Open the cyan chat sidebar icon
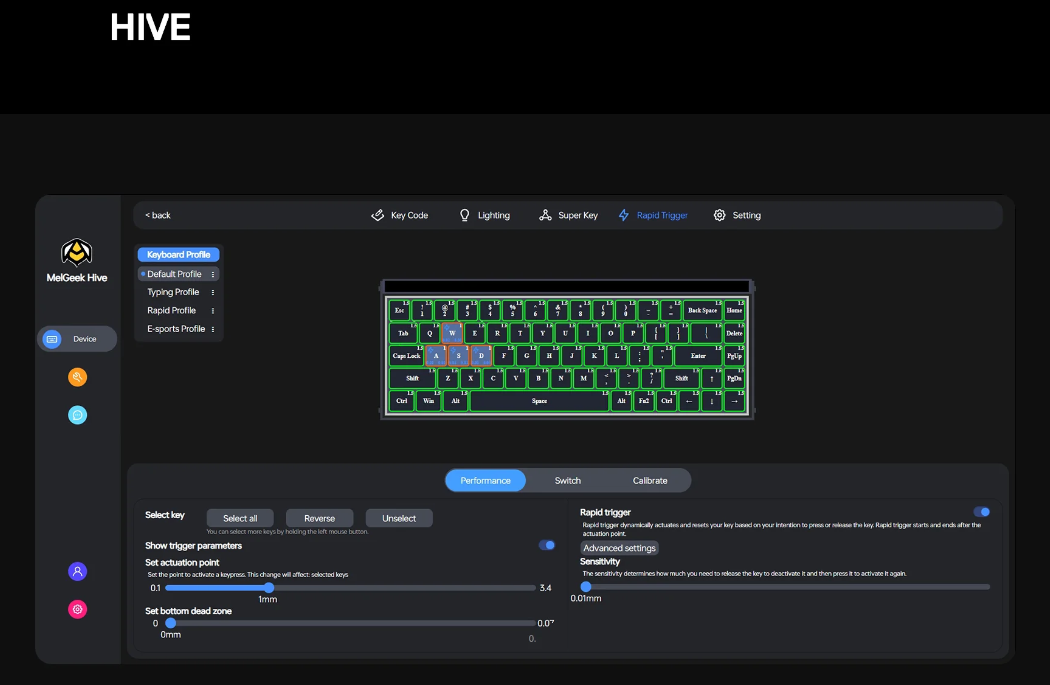This screenshot has width=1050, height=685. pos(78,415)
